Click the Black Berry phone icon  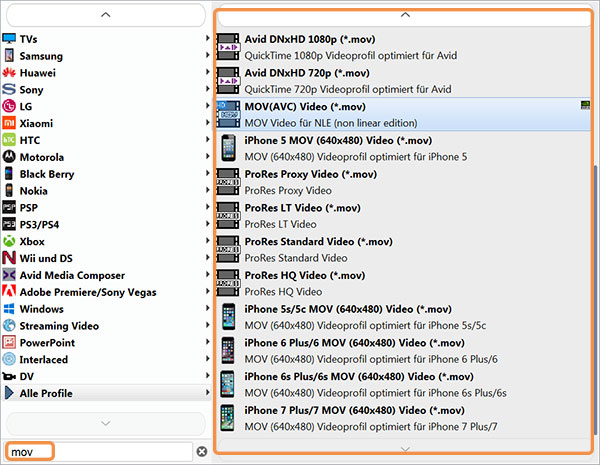pyautogui.click(x=9, y=173)
